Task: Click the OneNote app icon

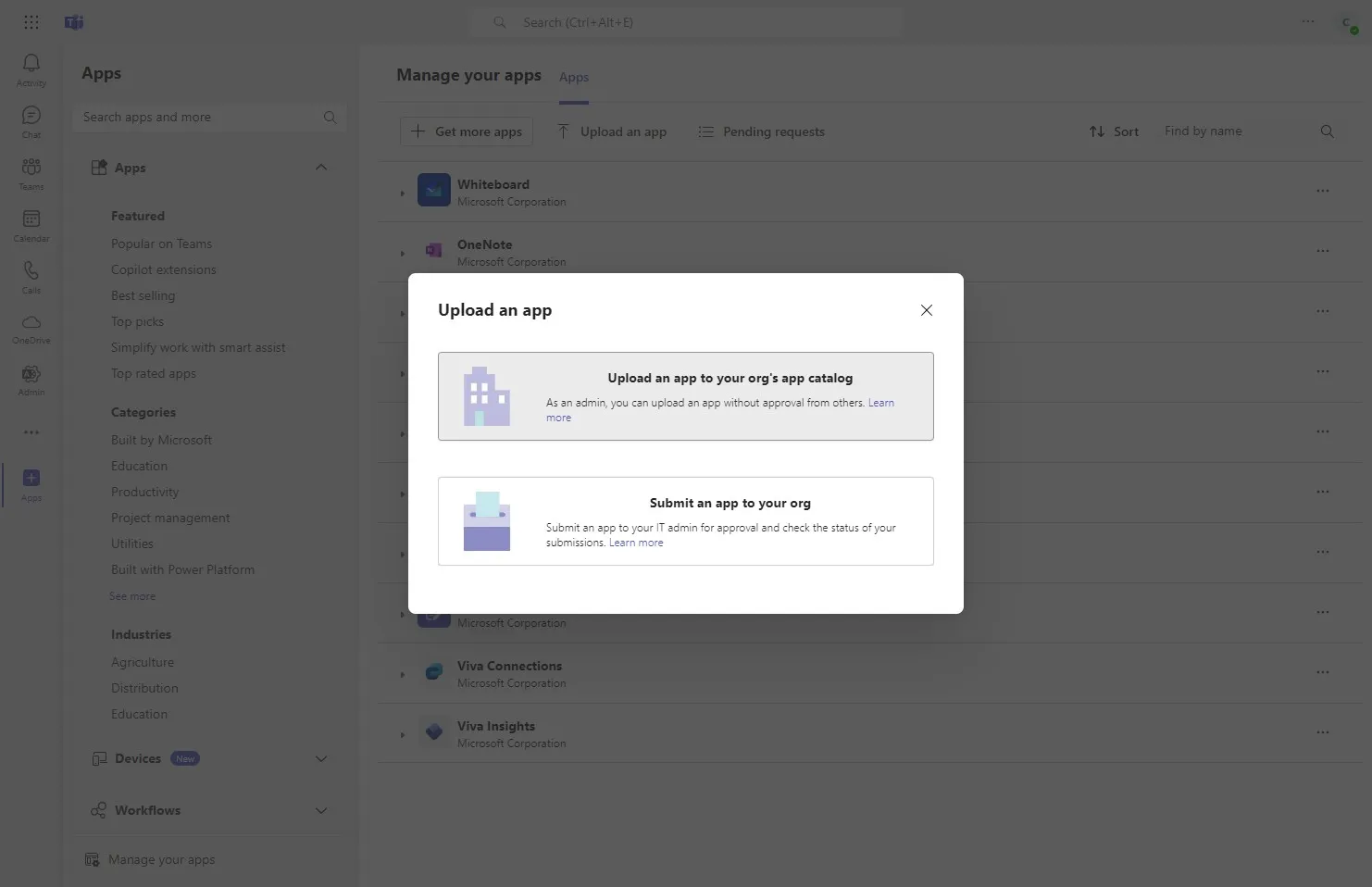Action: (x=434, y=250)
